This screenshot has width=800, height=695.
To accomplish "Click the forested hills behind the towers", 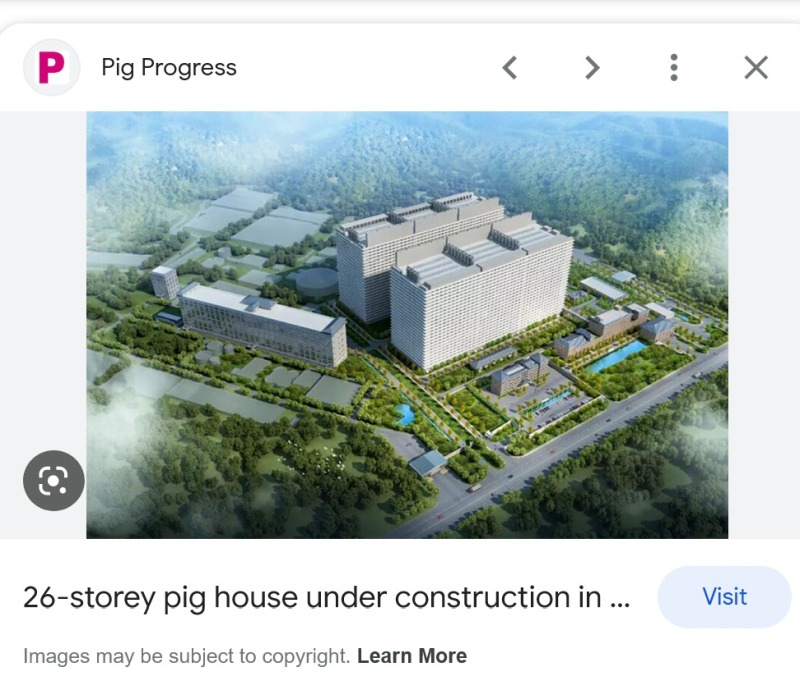I will click(x=408, y=153).
